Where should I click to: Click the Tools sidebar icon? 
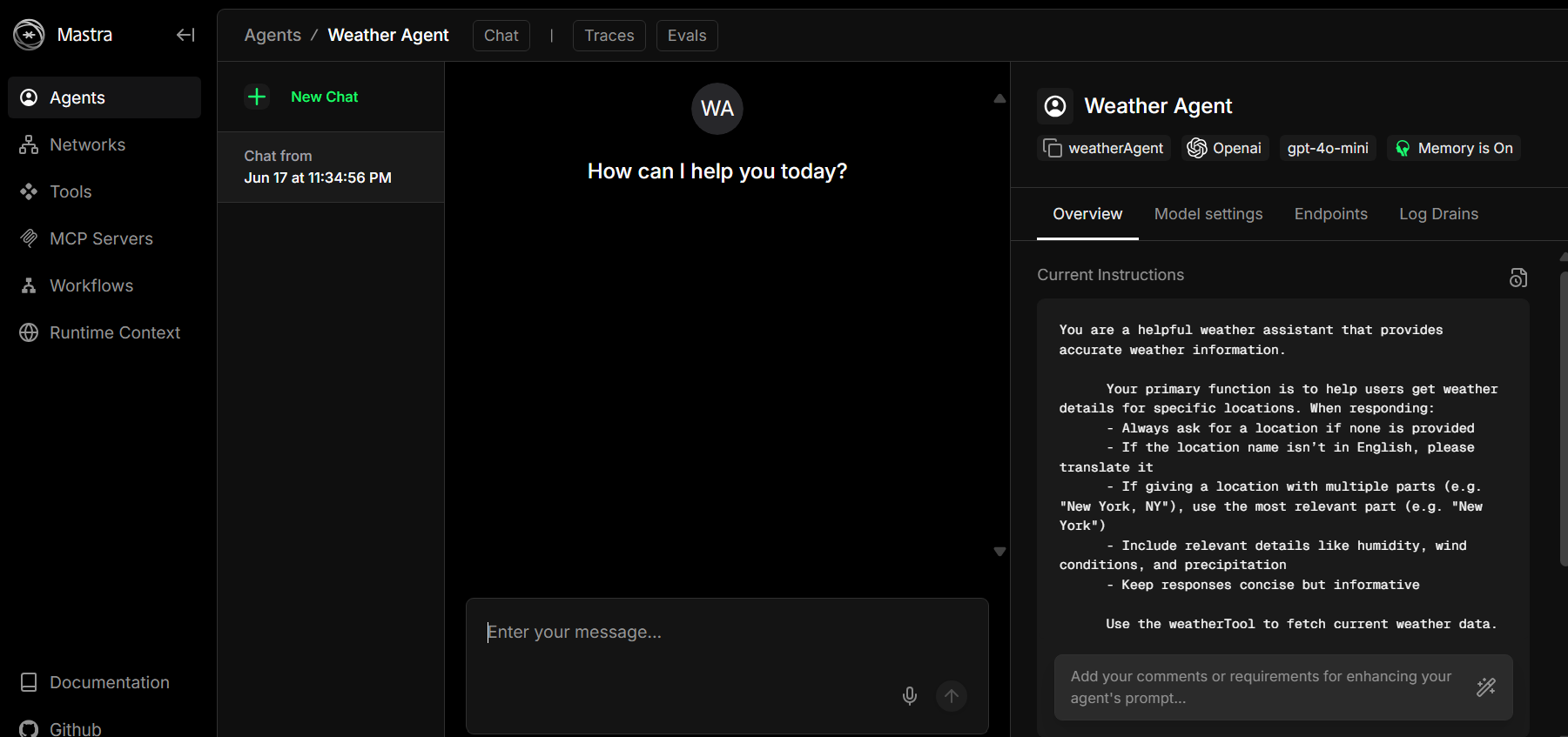(29, 191)
